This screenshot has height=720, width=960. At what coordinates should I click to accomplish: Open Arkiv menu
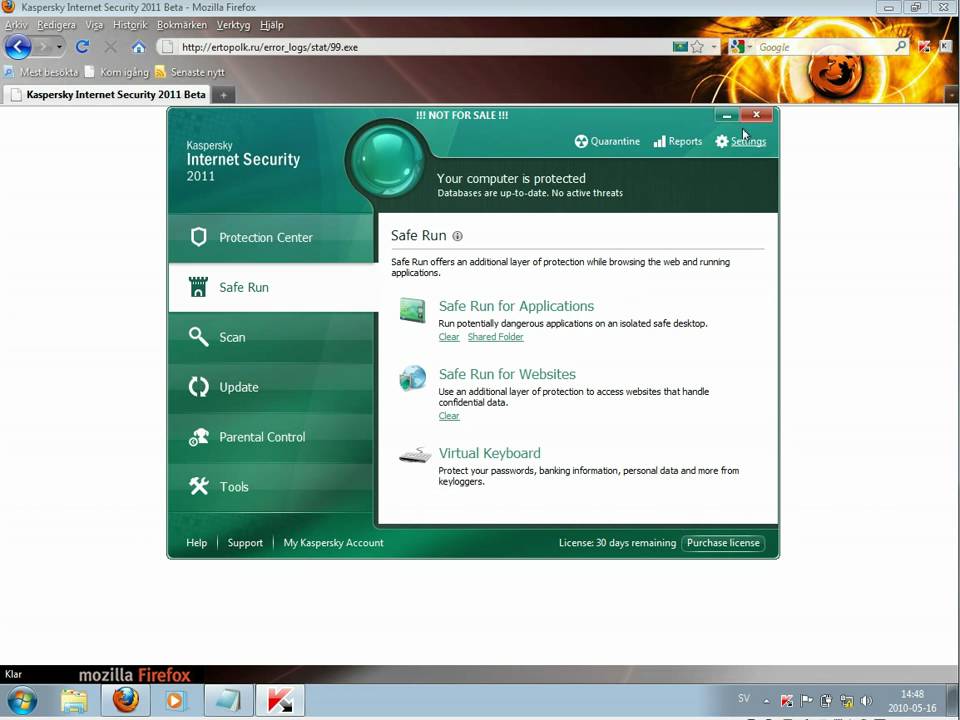[16, 25]
